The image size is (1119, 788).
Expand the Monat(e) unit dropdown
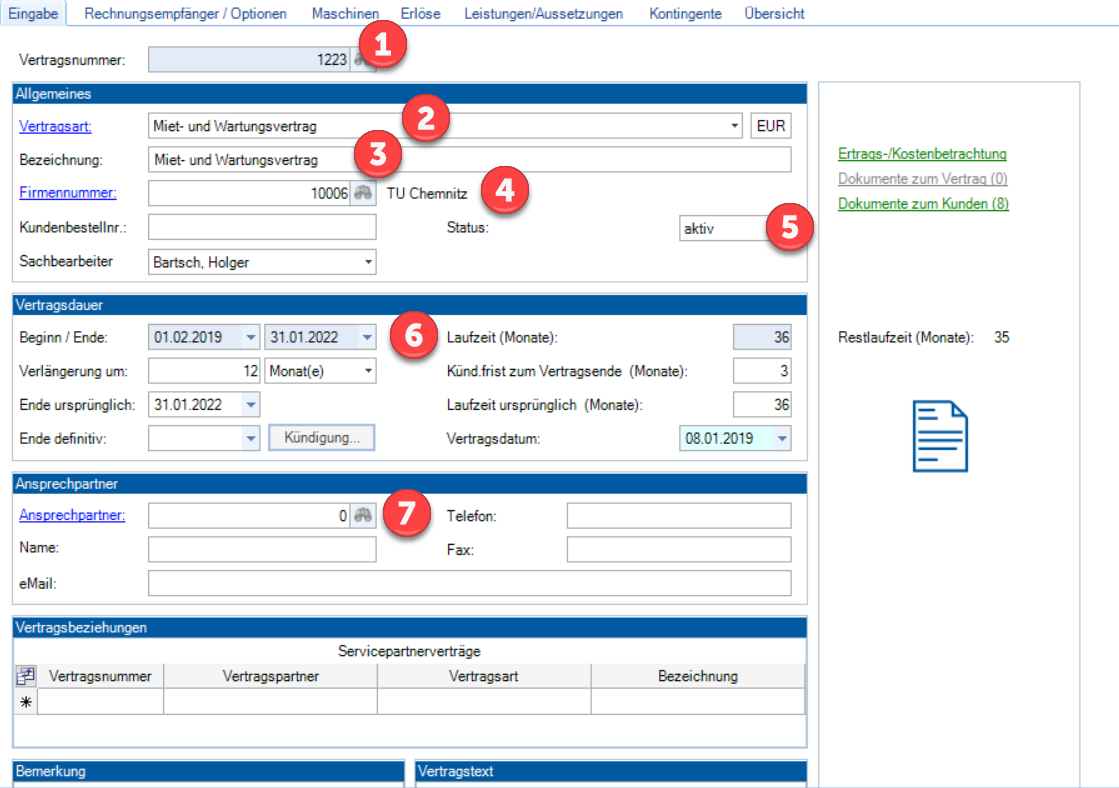coord(368,371)
